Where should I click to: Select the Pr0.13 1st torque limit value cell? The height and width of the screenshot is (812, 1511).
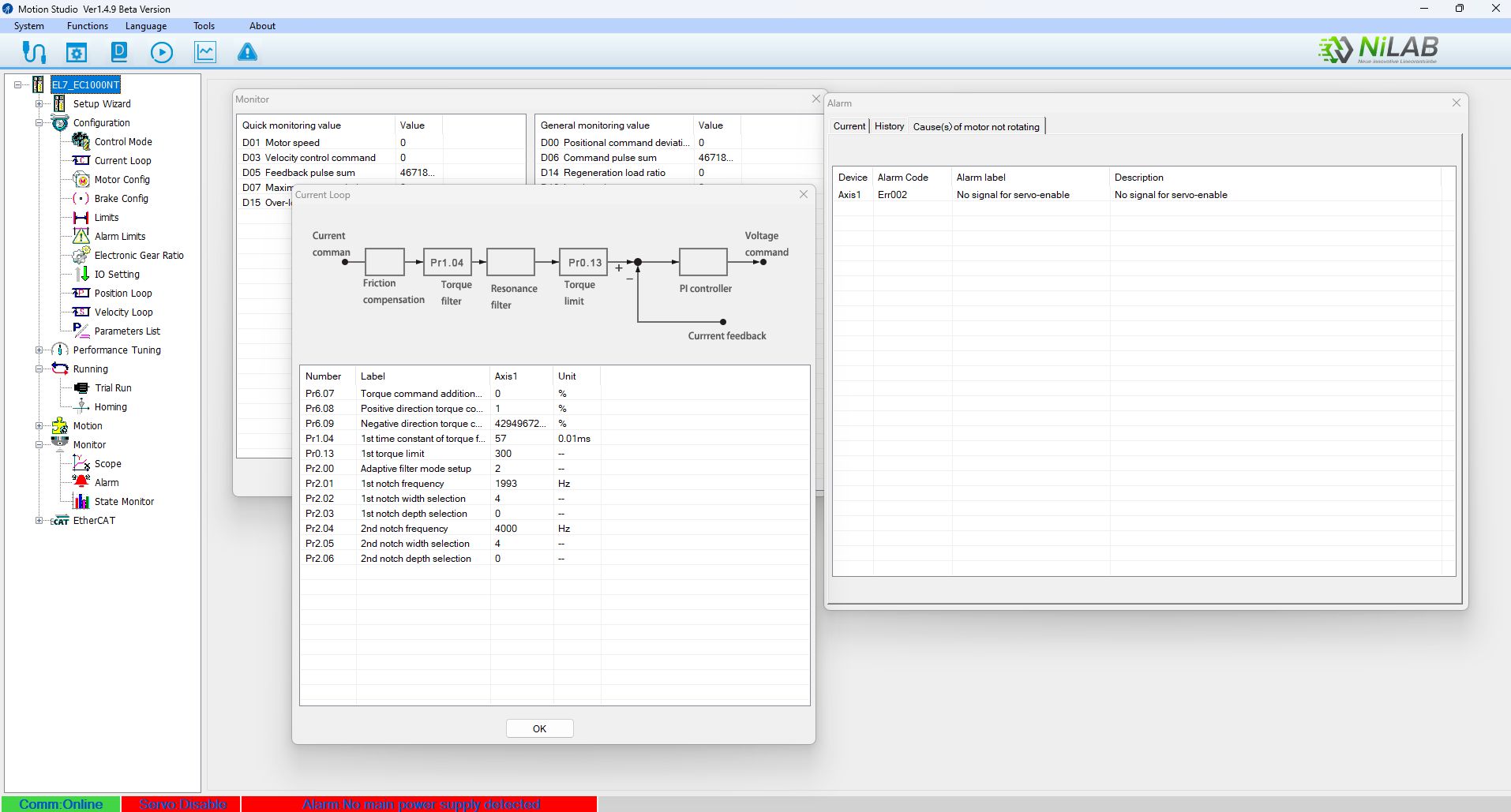click(x=519, y=454)
